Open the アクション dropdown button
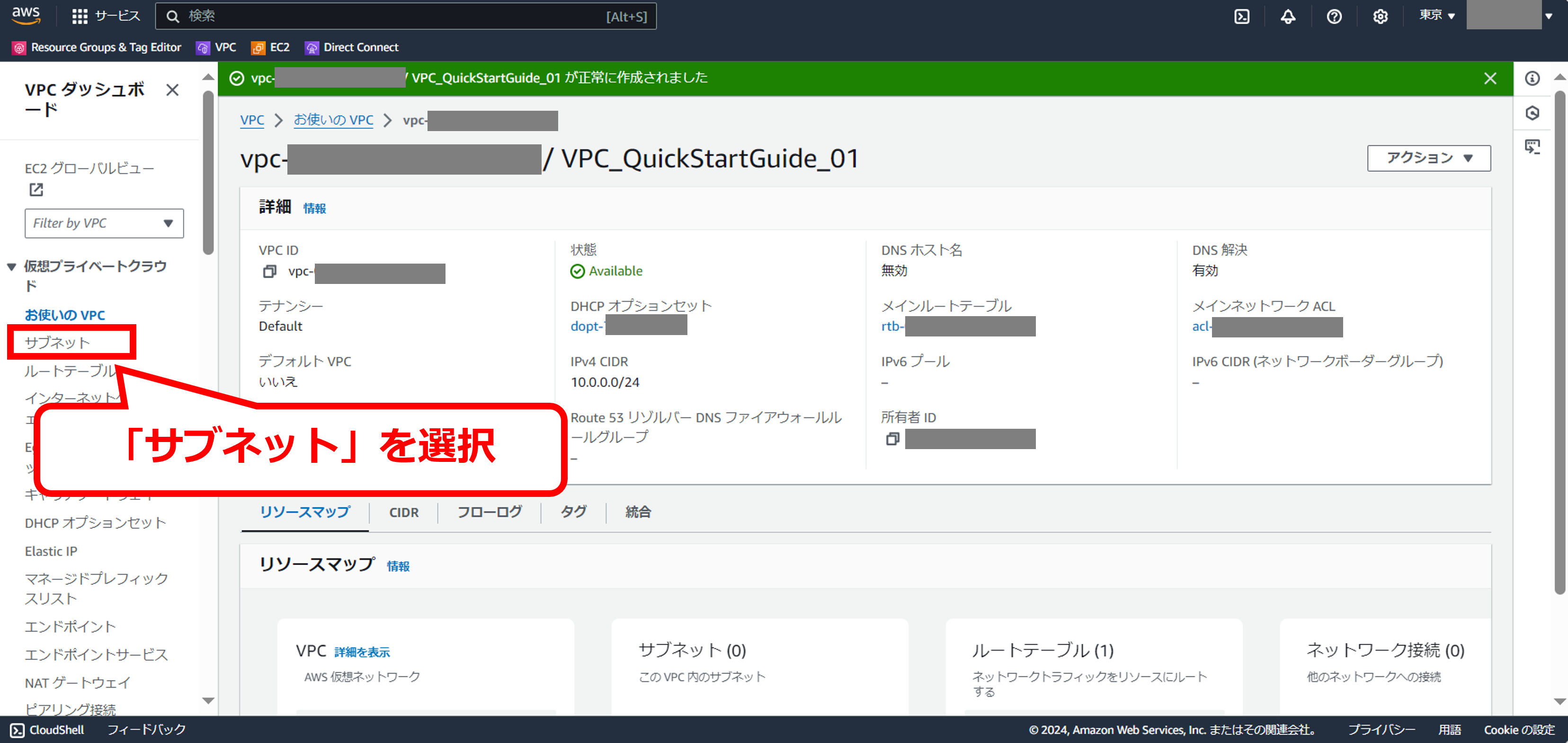The width and height of the screenshot is (1568, 743). pyautogui.click(x=1429, y=158)
